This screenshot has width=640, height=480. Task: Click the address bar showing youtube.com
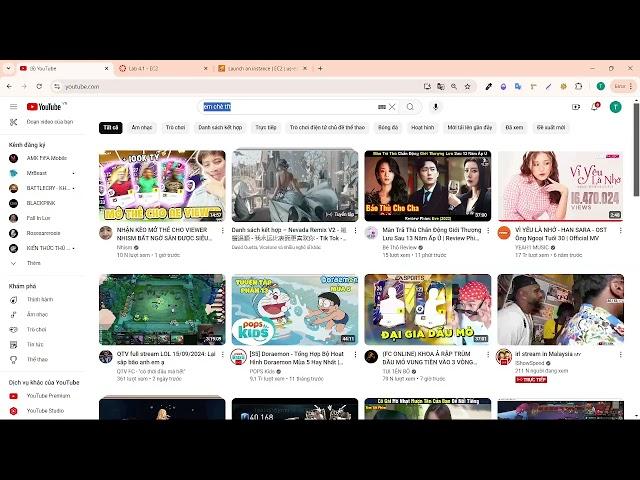237,87
